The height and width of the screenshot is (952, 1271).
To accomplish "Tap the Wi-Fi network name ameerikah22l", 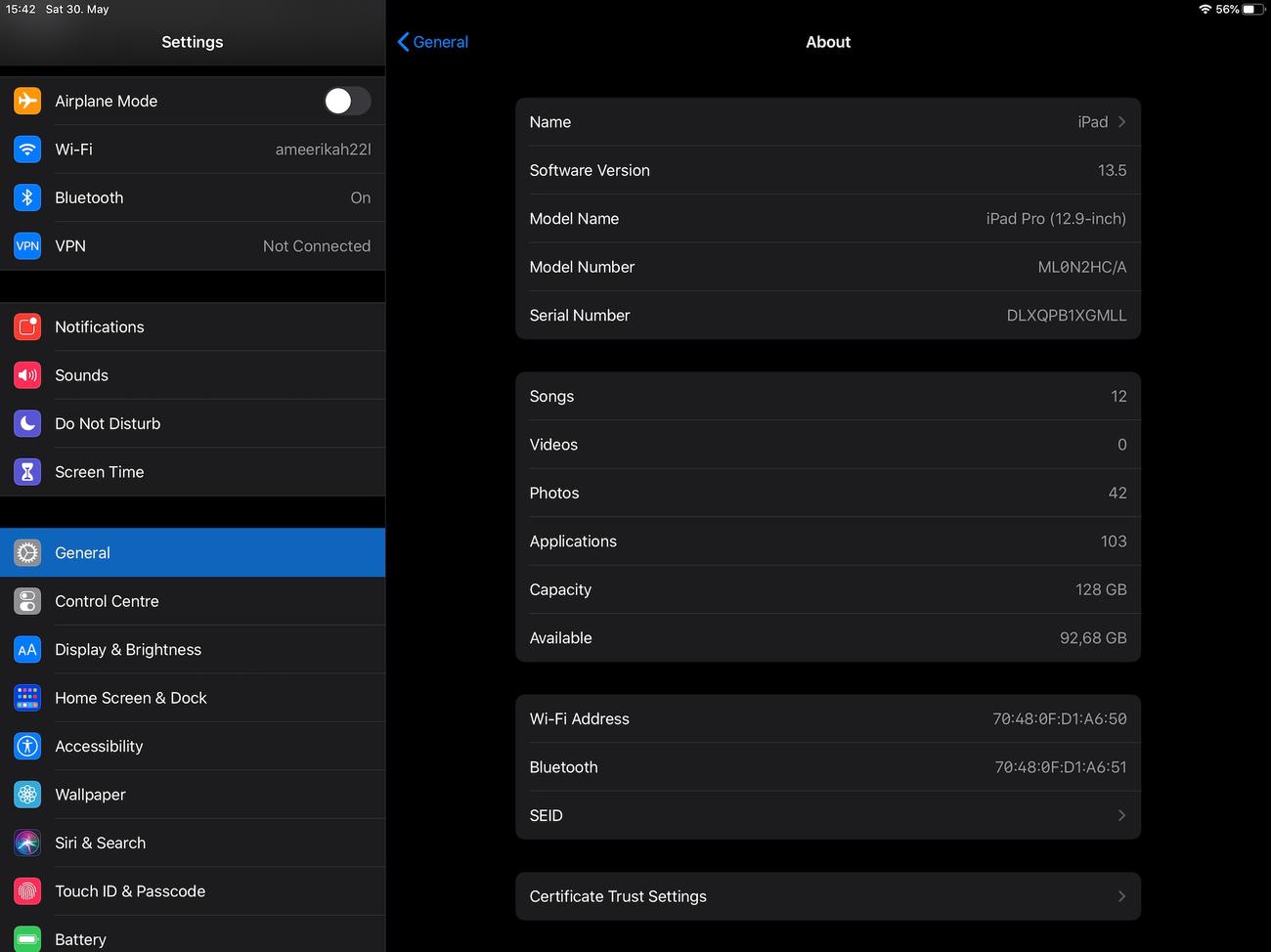I will pos(323,150).
